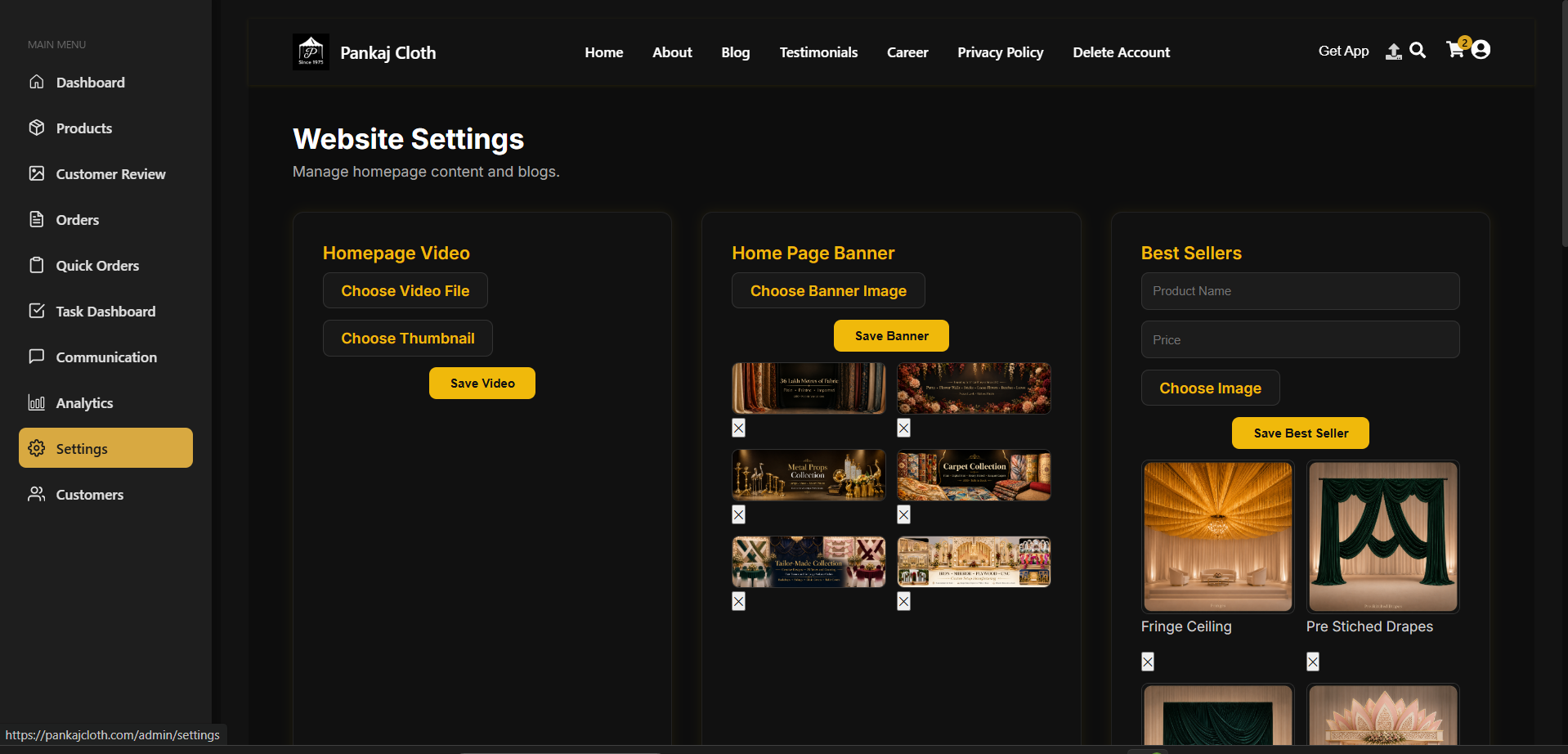The height and width of the screenshot is (754, 1568).
Task: Delete the Tailor-Made Collection banner
Action: (x=739, y=601)
